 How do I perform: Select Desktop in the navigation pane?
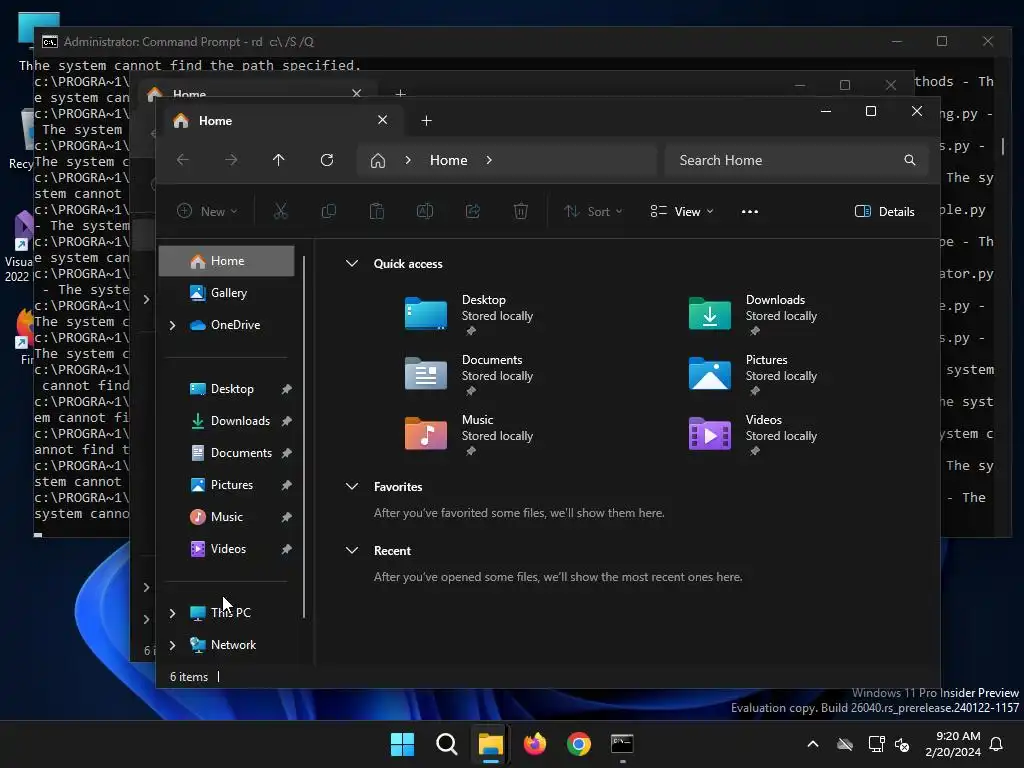[227, 389]
